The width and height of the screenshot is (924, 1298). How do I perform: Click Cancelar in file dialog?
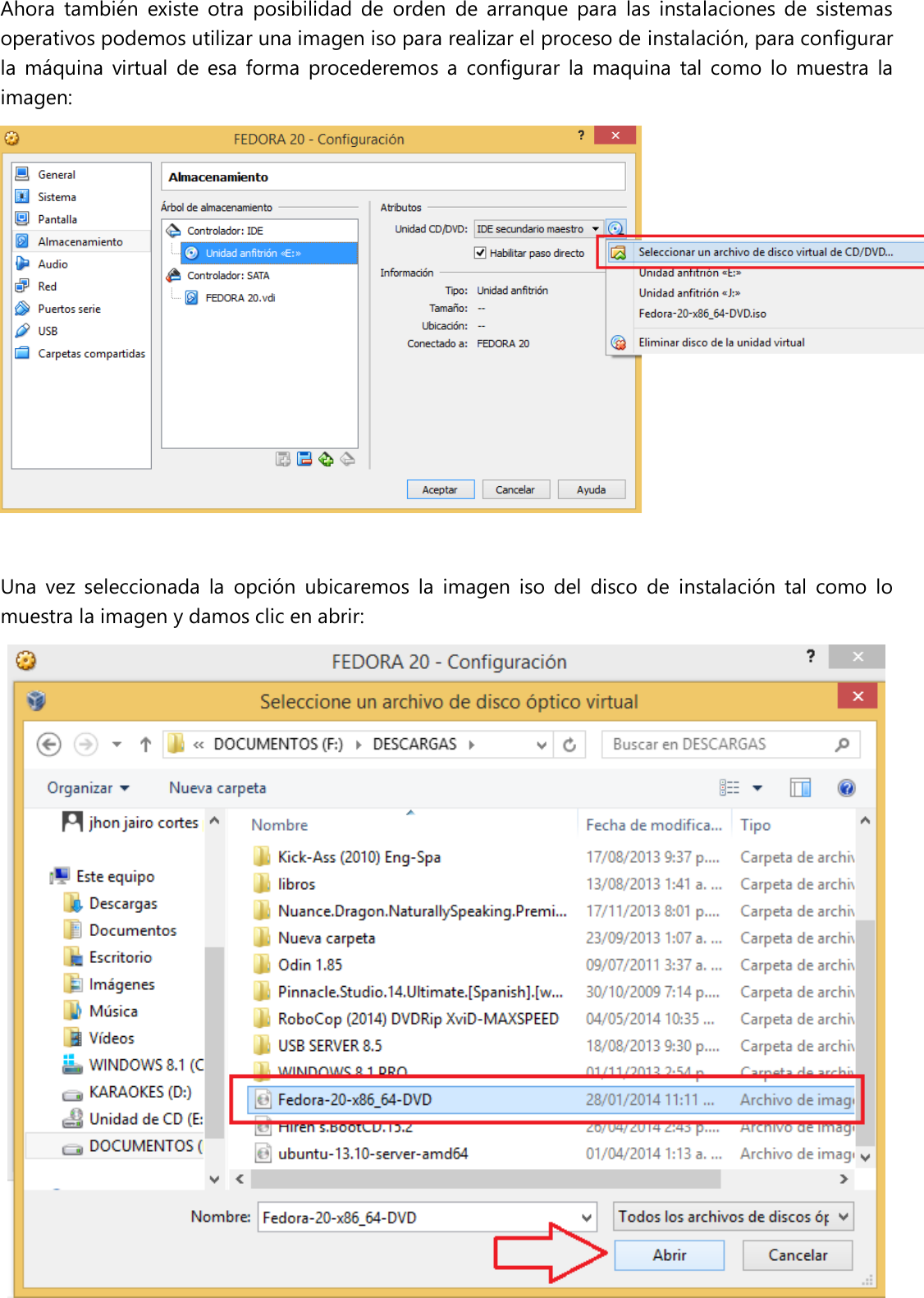click(798, 1255)
